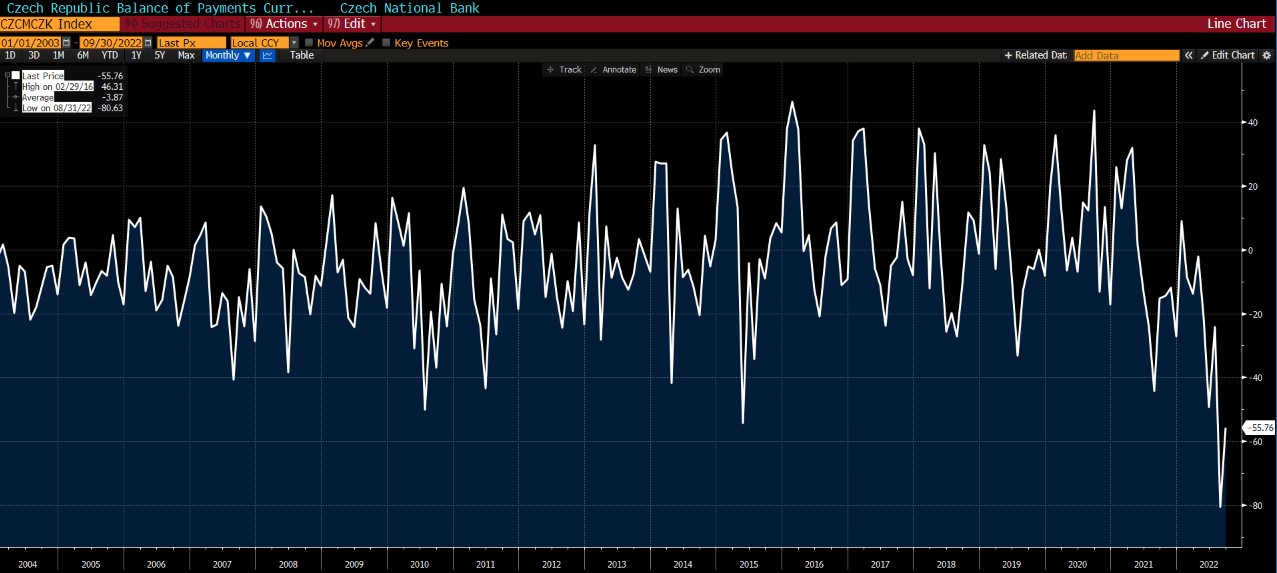Switch to the Table view tab

click(x=301, y=56)
